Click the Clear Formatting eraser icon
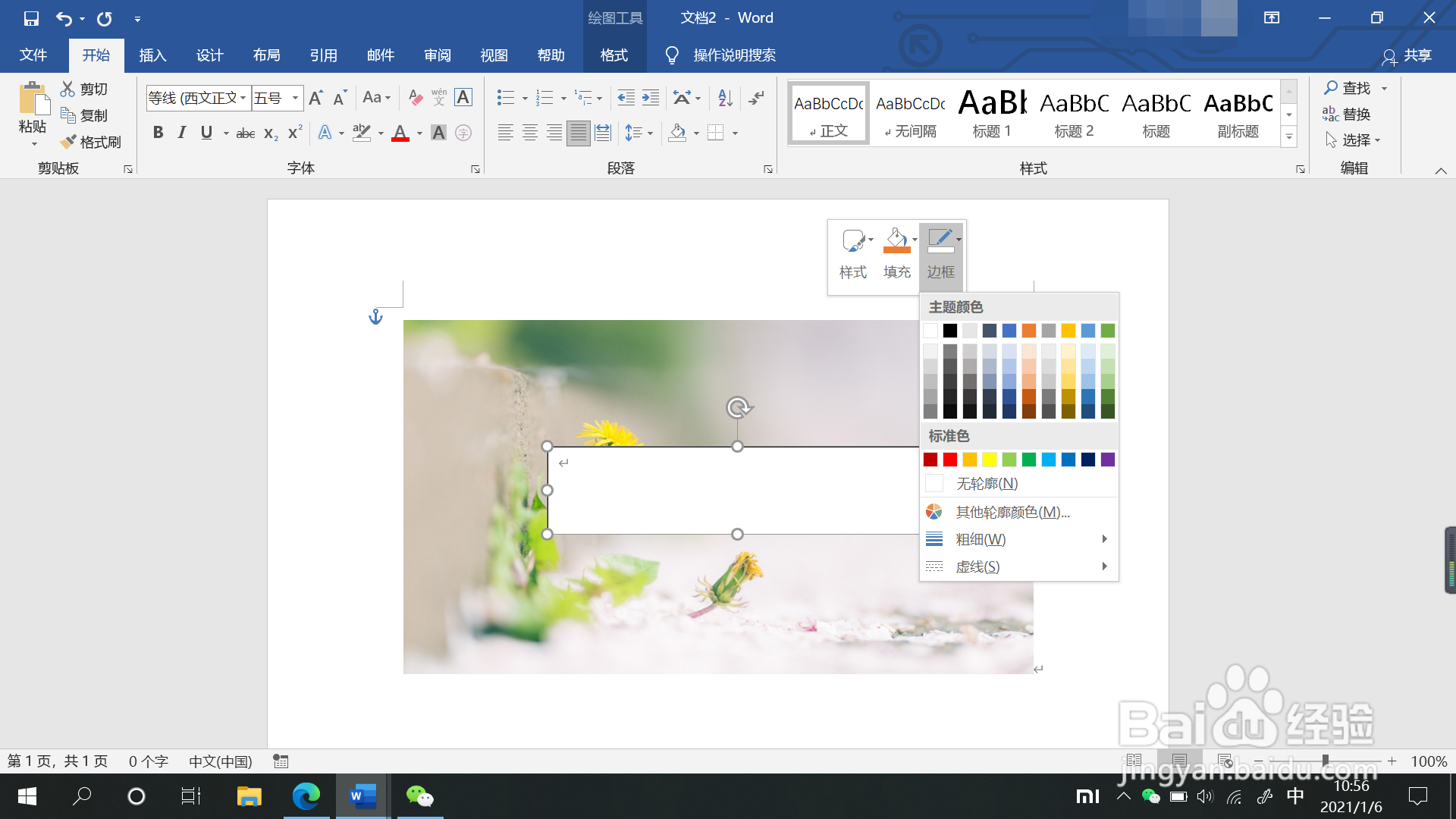The image size is (1456, 819). 415,97
